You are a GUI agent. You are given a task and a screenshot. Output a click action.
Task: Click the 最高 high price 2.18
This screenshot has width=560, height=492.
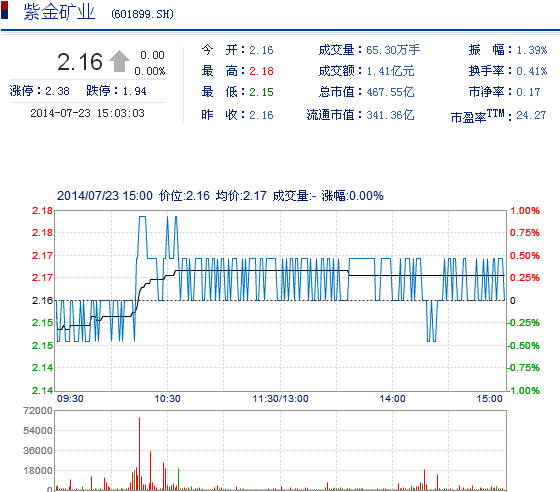[261, 71]
